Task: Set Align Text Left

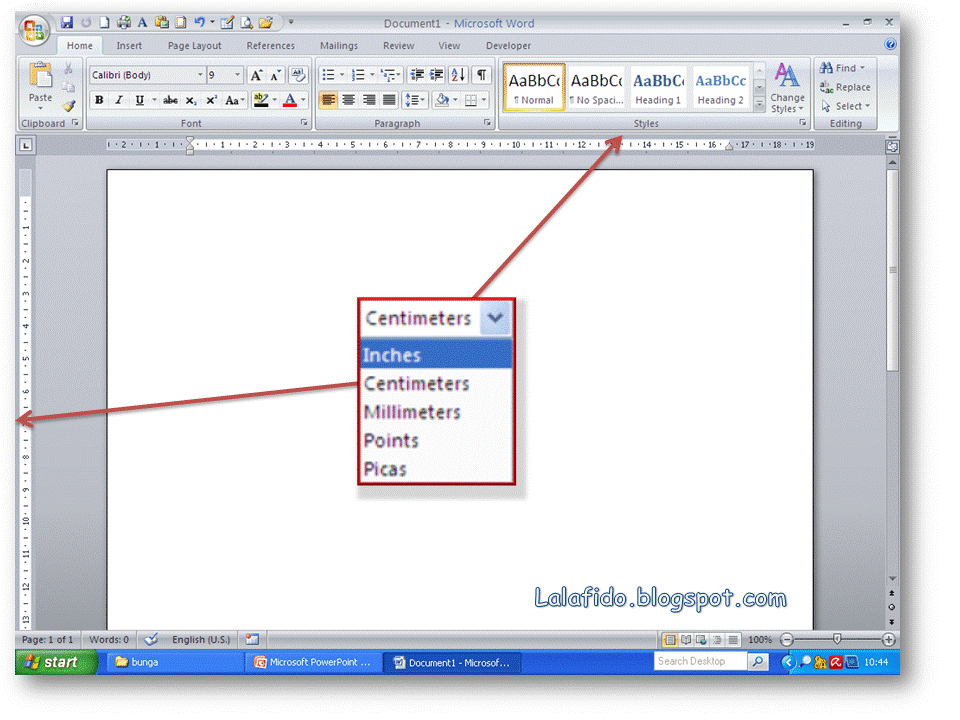Action: pyautogui.click(x=328, y=100)
